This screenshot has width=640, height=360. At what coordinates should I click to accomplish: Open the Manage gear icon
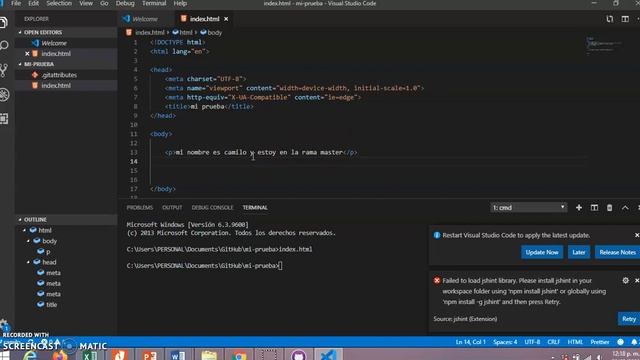(x=4, y=324)
